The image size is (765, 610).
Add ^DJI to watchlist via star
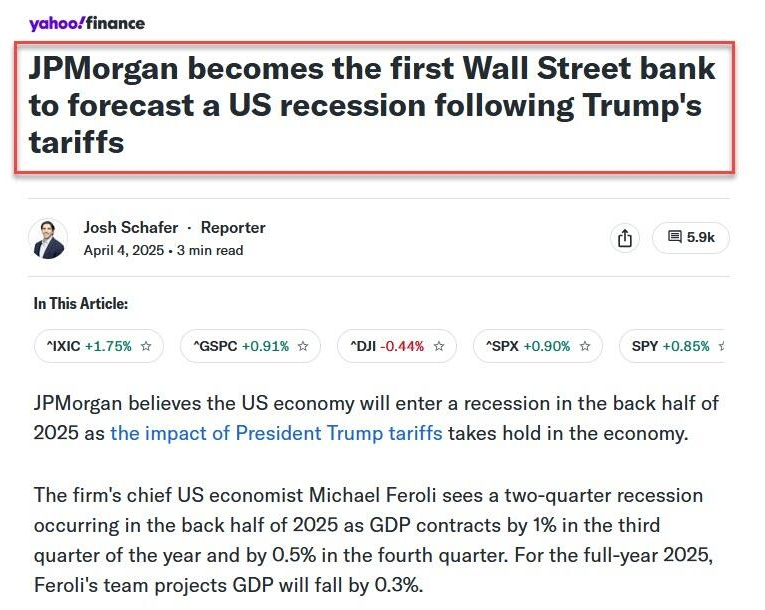[x=439, y=347]
